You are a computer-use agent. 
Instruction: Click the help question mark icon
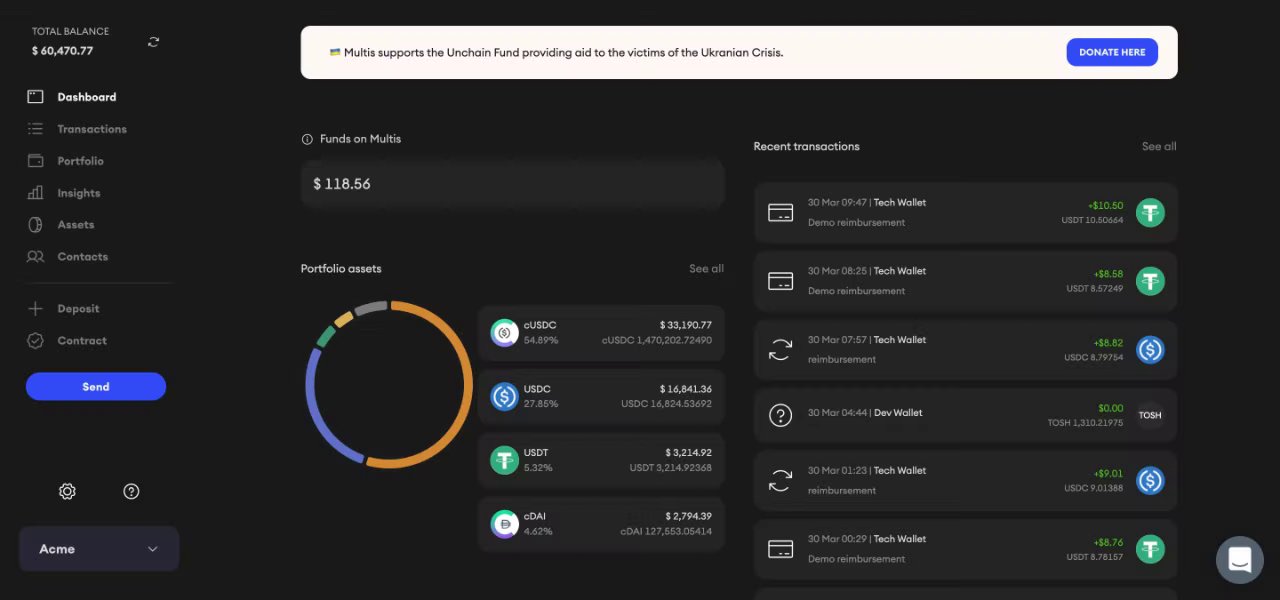tap(131, 491)
